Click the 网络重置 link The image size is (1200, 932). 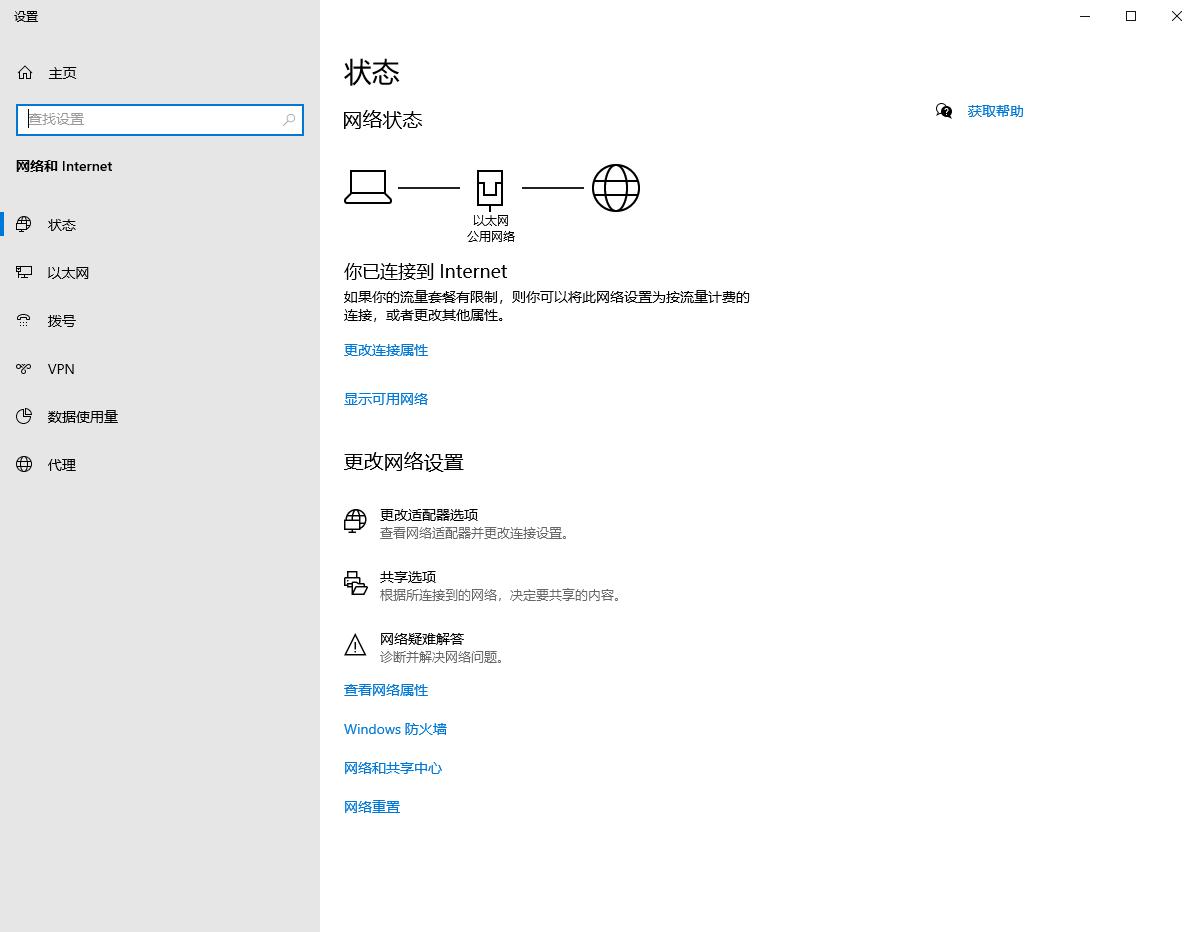[371, 807]
